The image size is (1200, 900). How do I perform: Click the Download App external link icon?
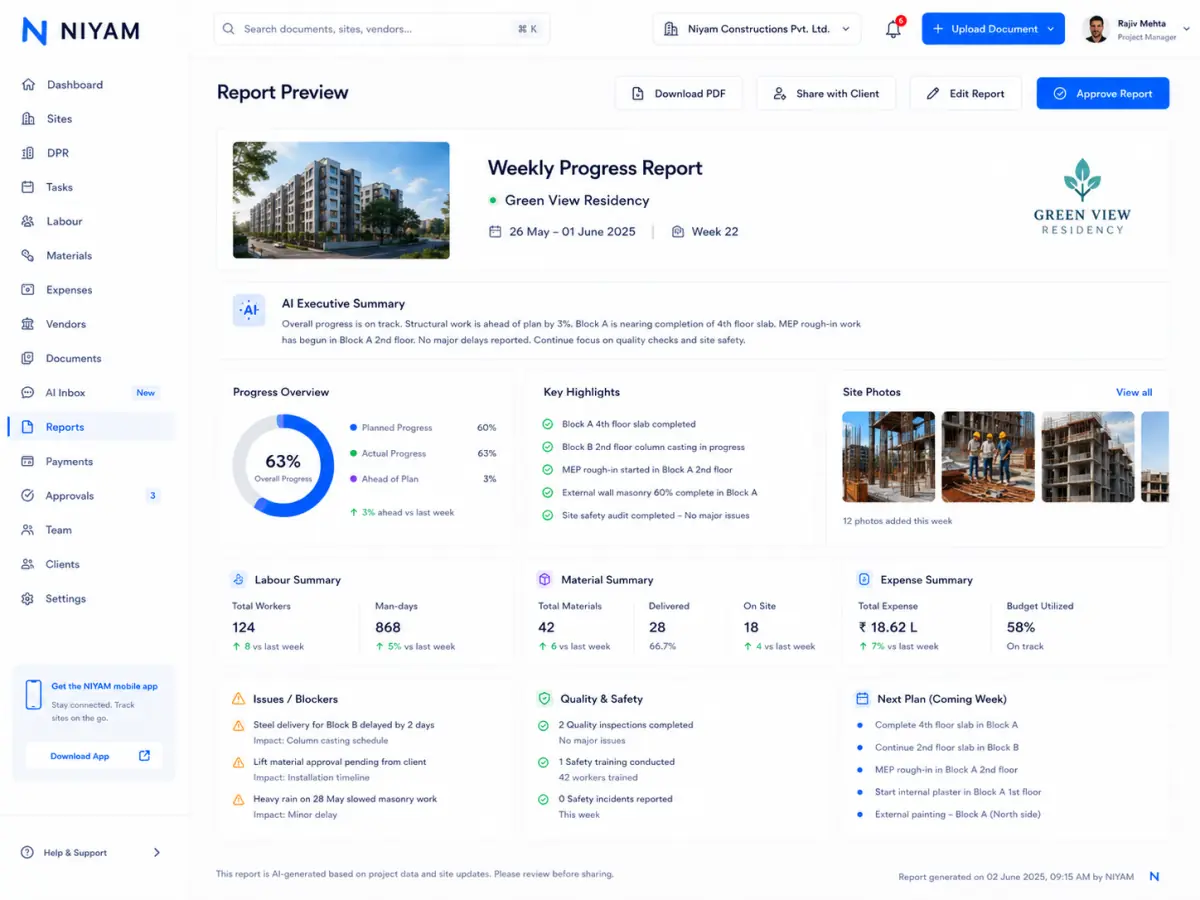click(x=144, y=756)
